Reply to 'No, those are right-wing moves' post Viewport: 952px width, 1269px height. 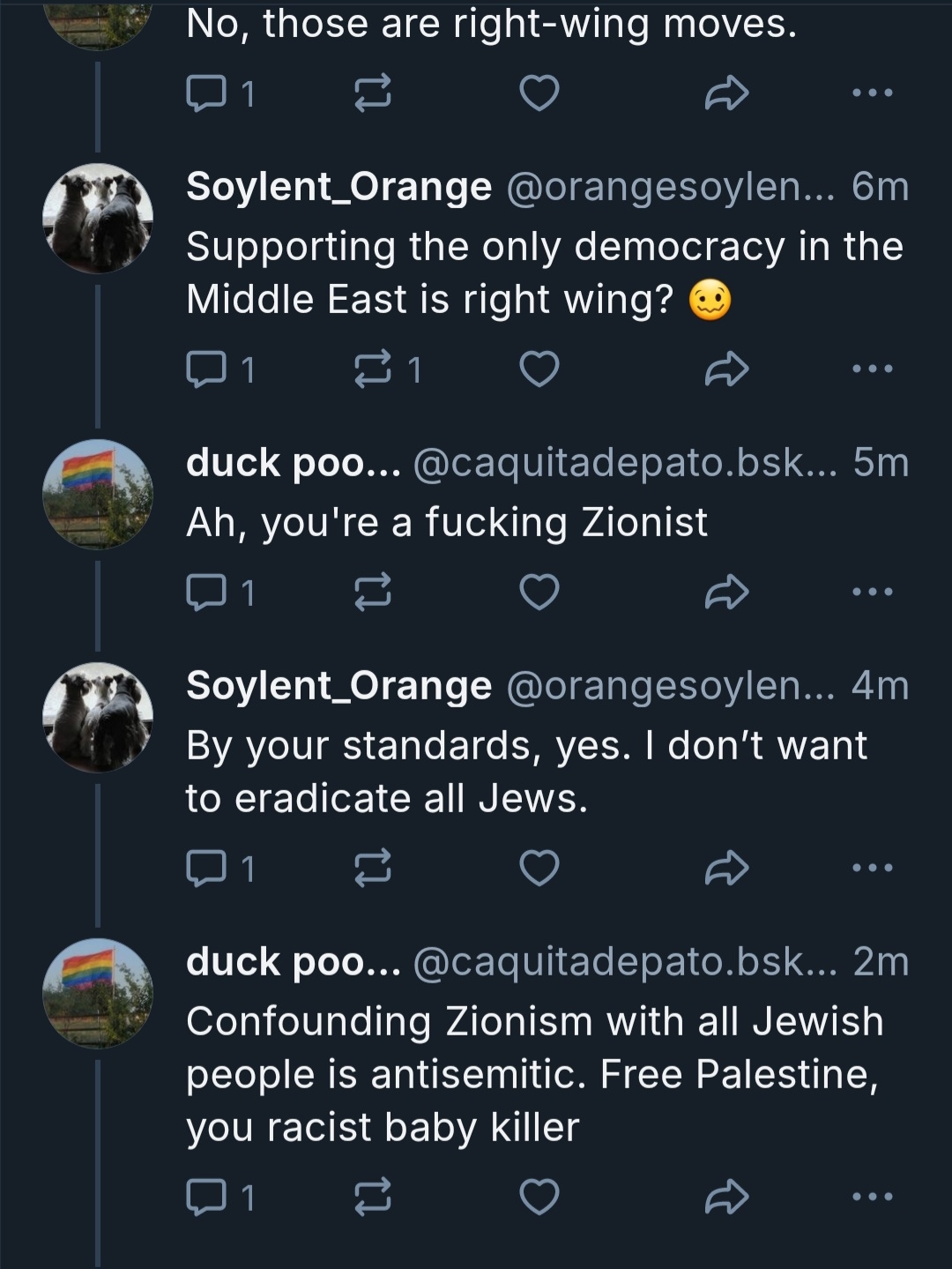[x=205, y=93]
